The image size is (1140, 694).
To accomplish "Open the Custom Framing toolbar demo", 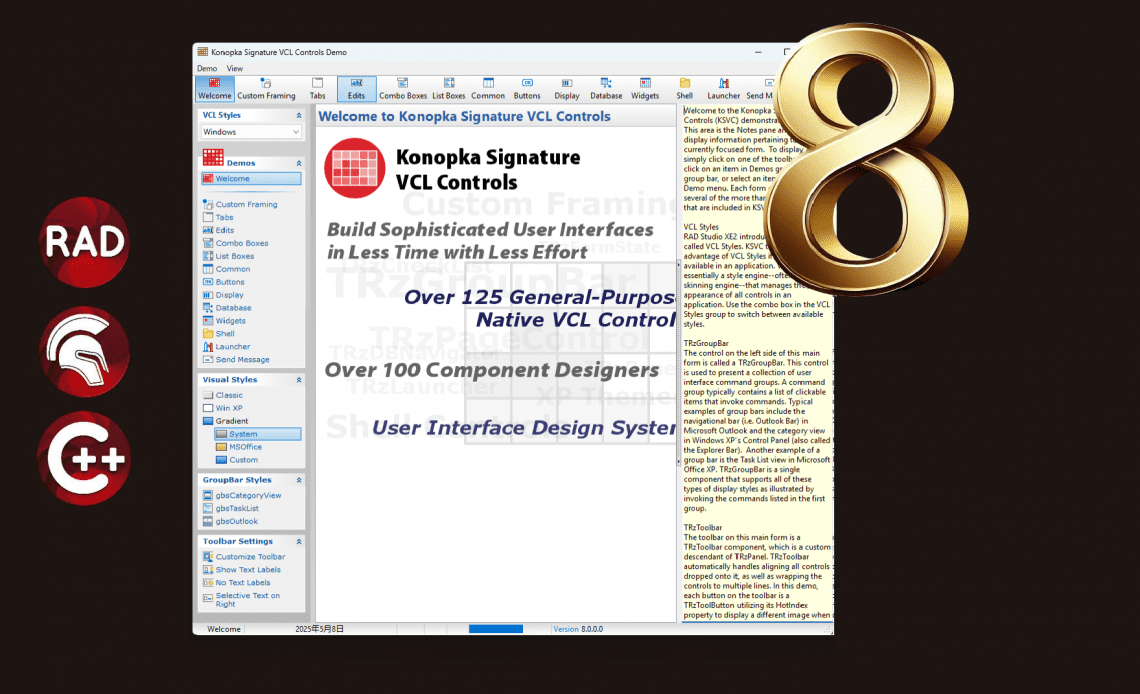I will click(x=266, y=89).
